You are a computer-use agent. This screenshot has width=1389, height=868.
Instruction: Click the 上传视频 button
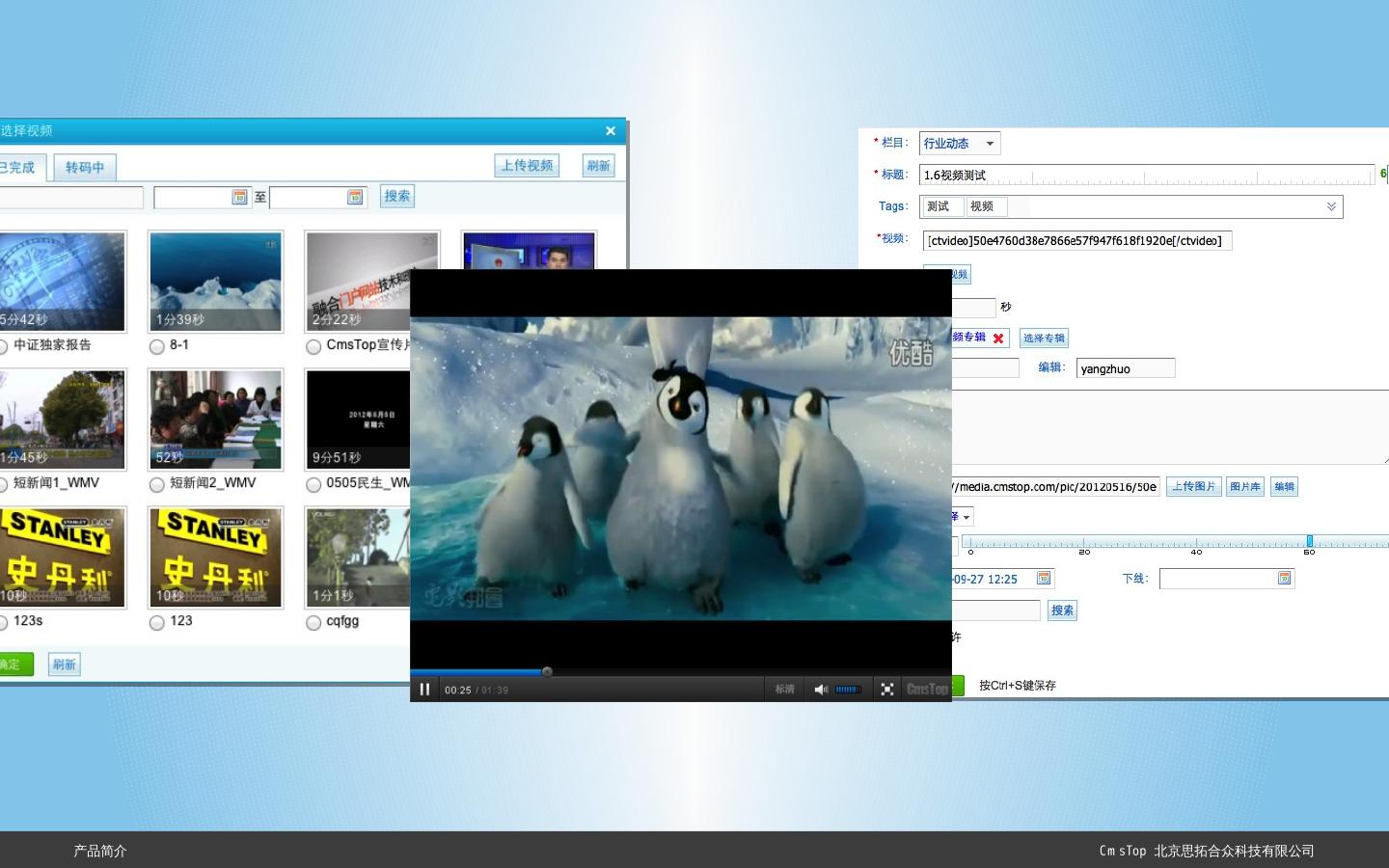point(528,166)
